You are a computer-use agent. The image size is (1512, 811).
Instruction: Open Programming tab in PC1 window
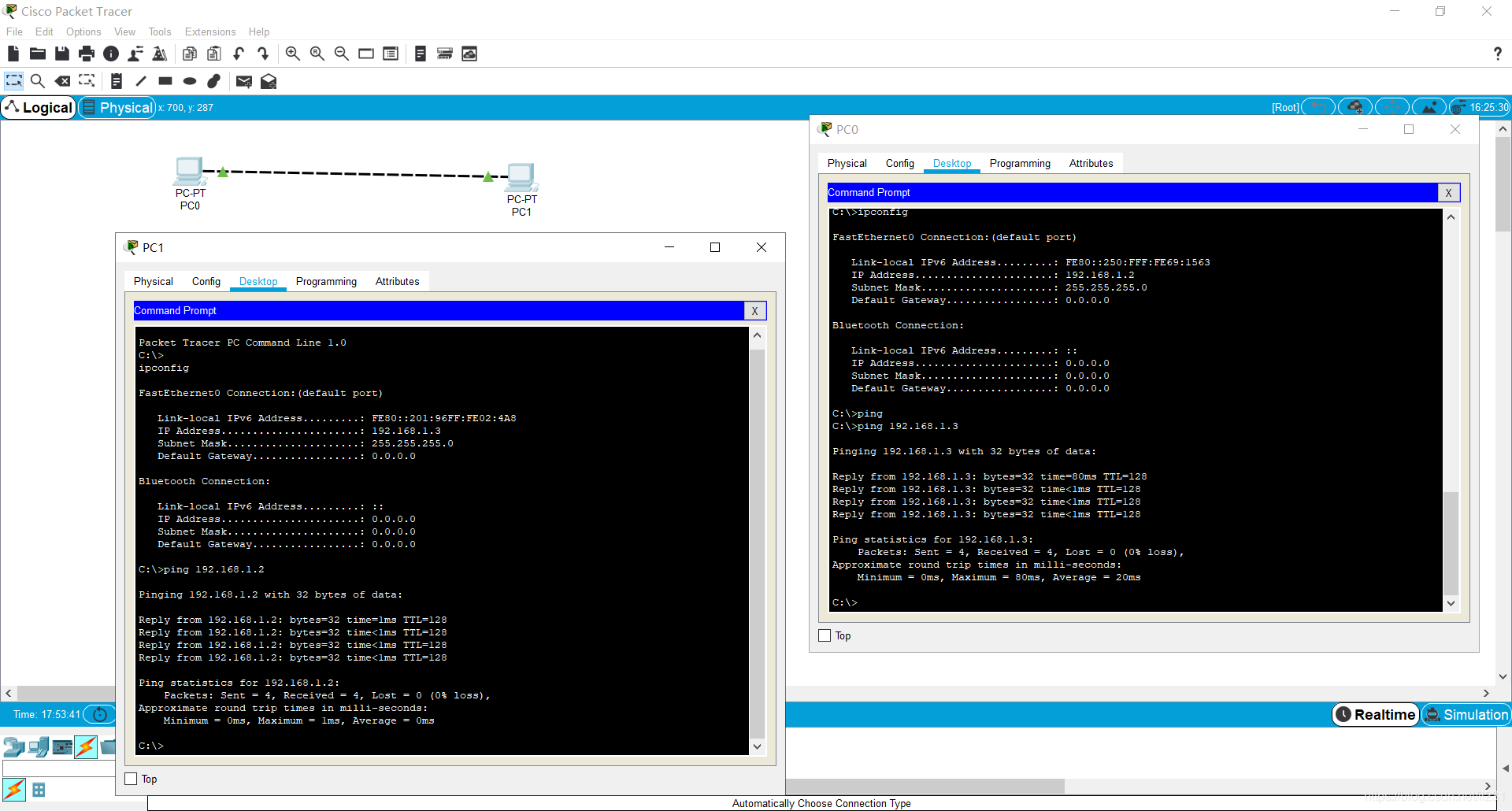pyautogui.click(x=326, y=281)
